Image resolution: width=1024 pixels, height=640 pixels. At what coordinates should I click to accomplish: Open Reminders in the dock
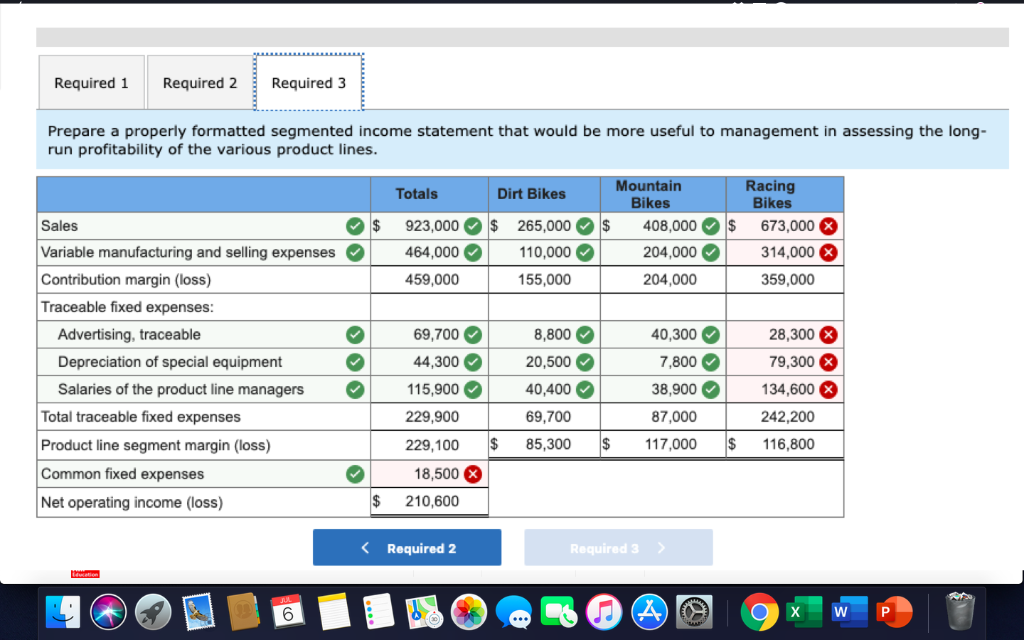click(x=378, y=612)
